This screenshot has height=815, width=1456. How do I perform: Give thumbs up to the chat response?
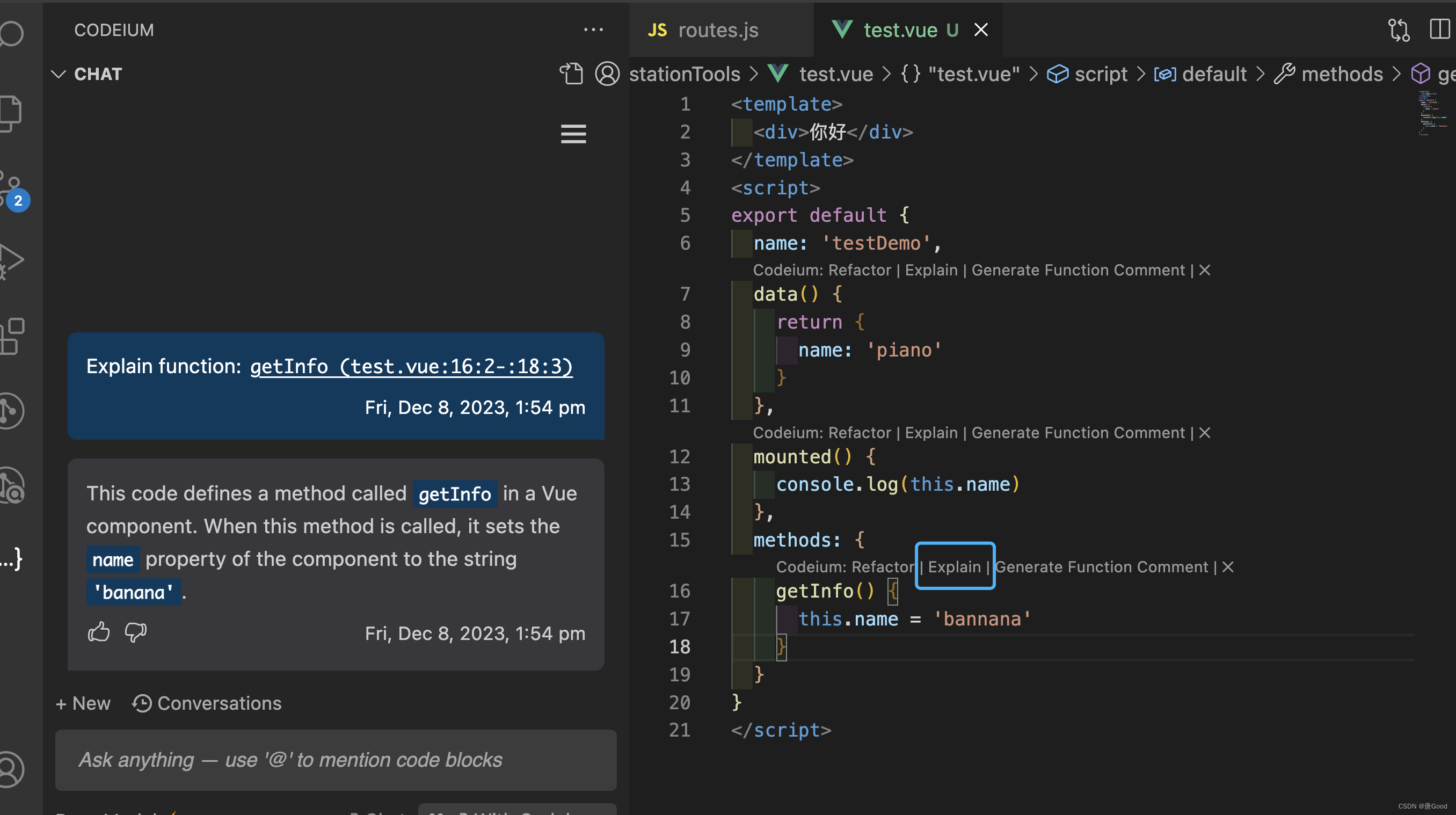point(98,632)
